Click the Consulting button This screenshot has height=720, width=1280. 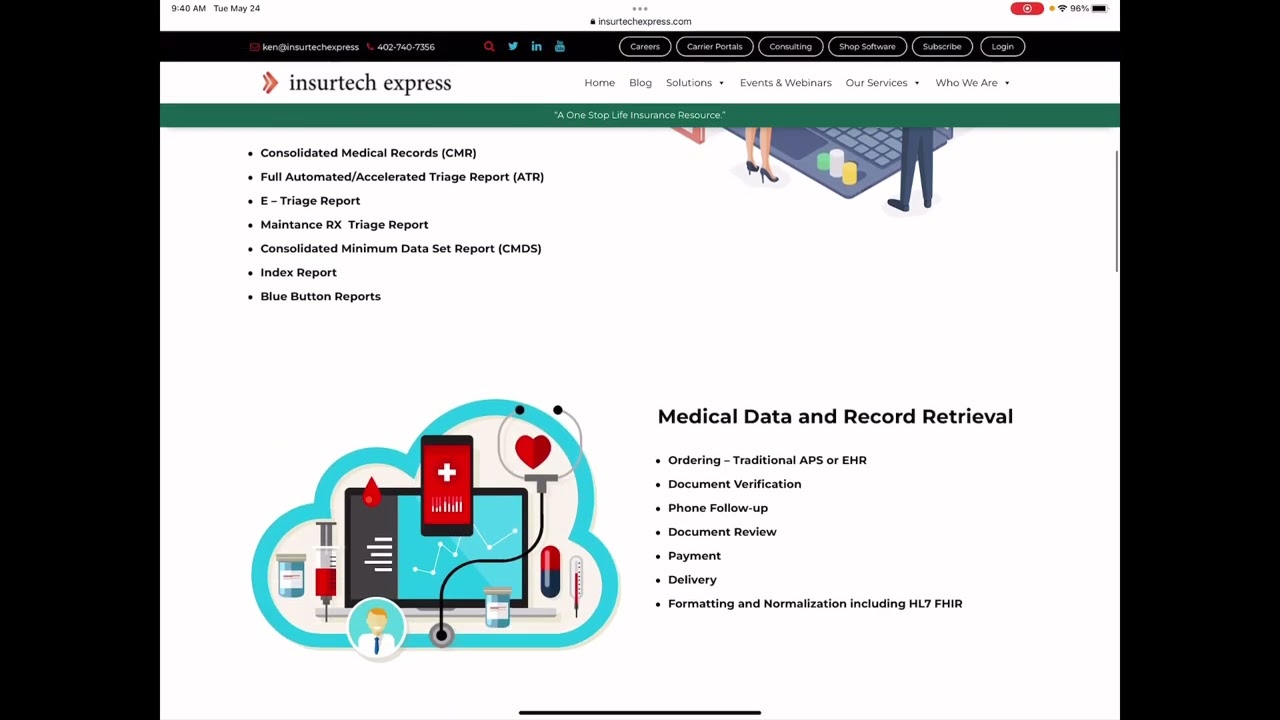790,46
